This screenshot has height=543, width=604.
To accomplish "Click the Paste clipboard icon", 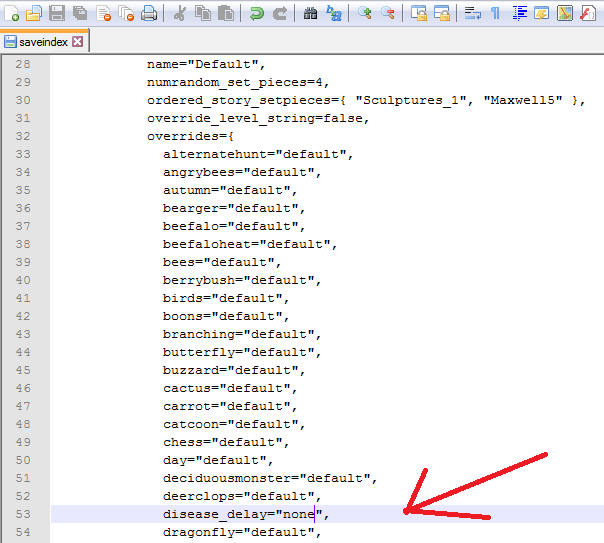I will pos(226,13).
